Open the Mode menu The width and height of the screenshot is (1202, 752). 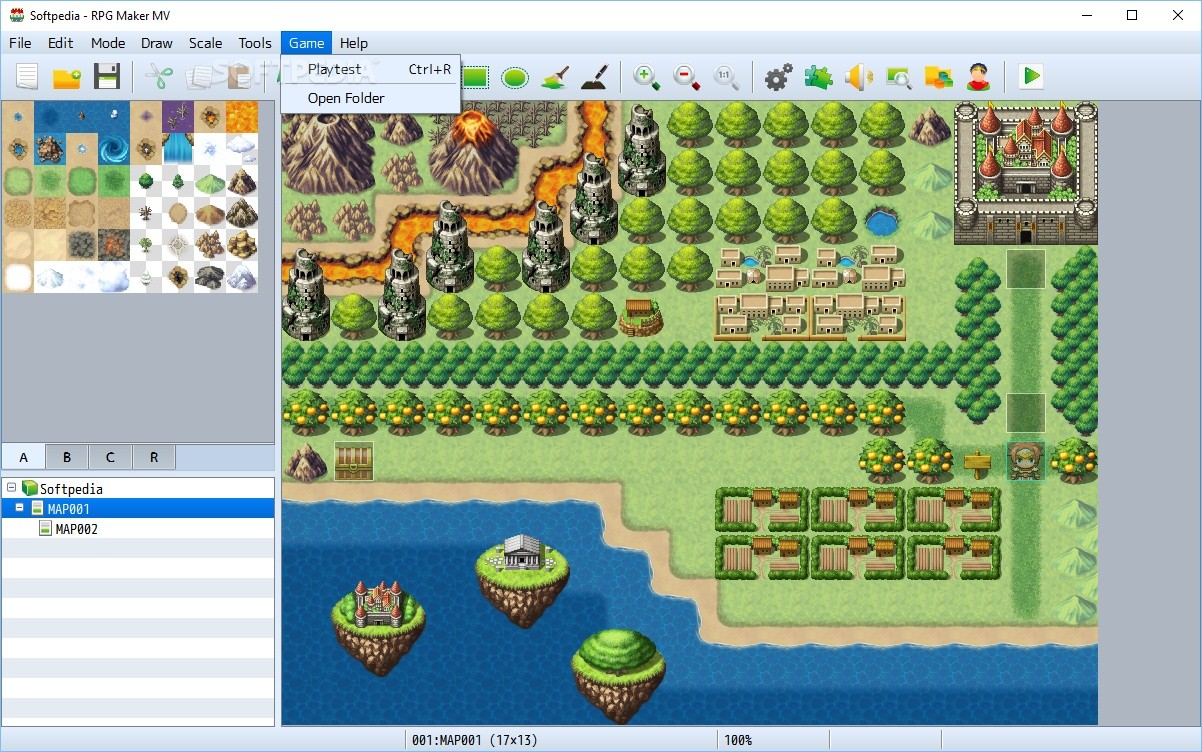tap(108, 43)
